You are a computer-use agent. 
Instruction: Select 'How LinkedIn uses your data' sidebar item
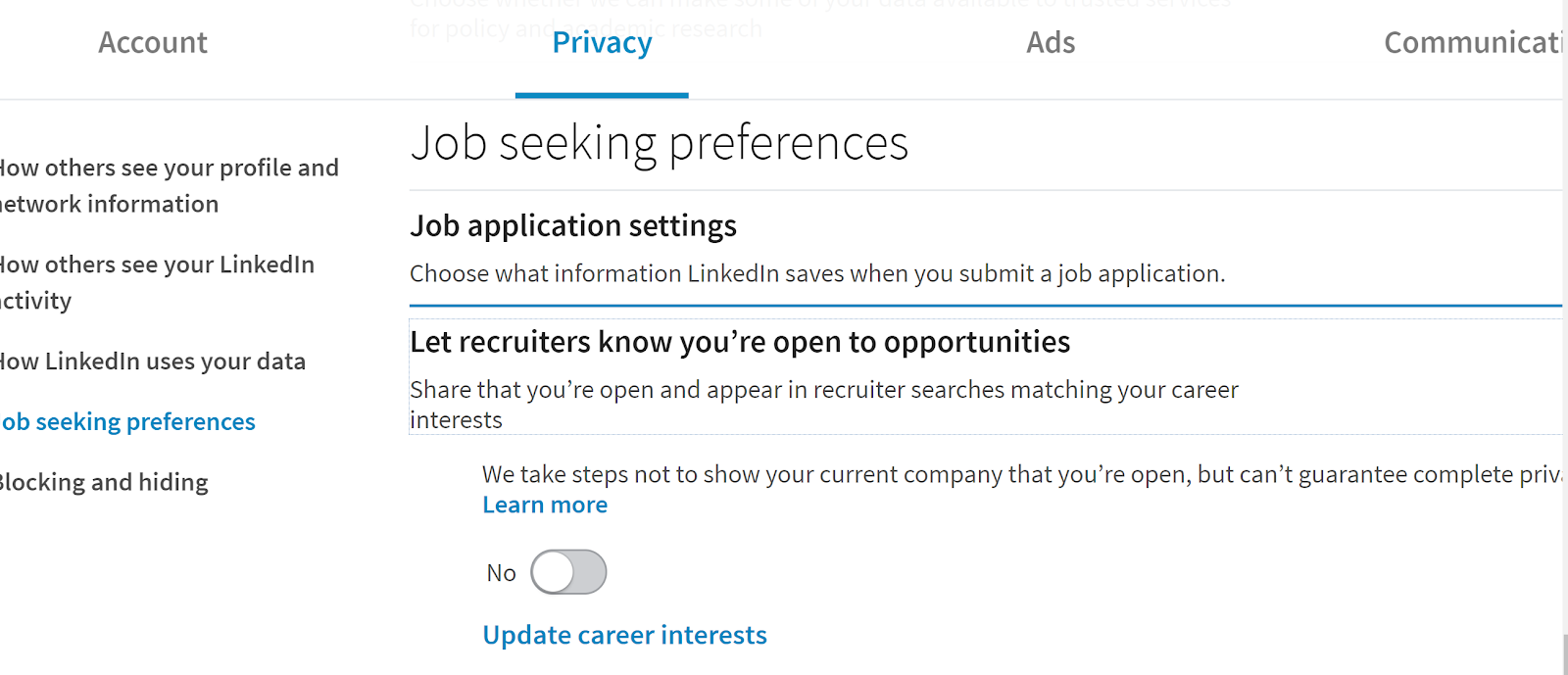pos(153,362)
